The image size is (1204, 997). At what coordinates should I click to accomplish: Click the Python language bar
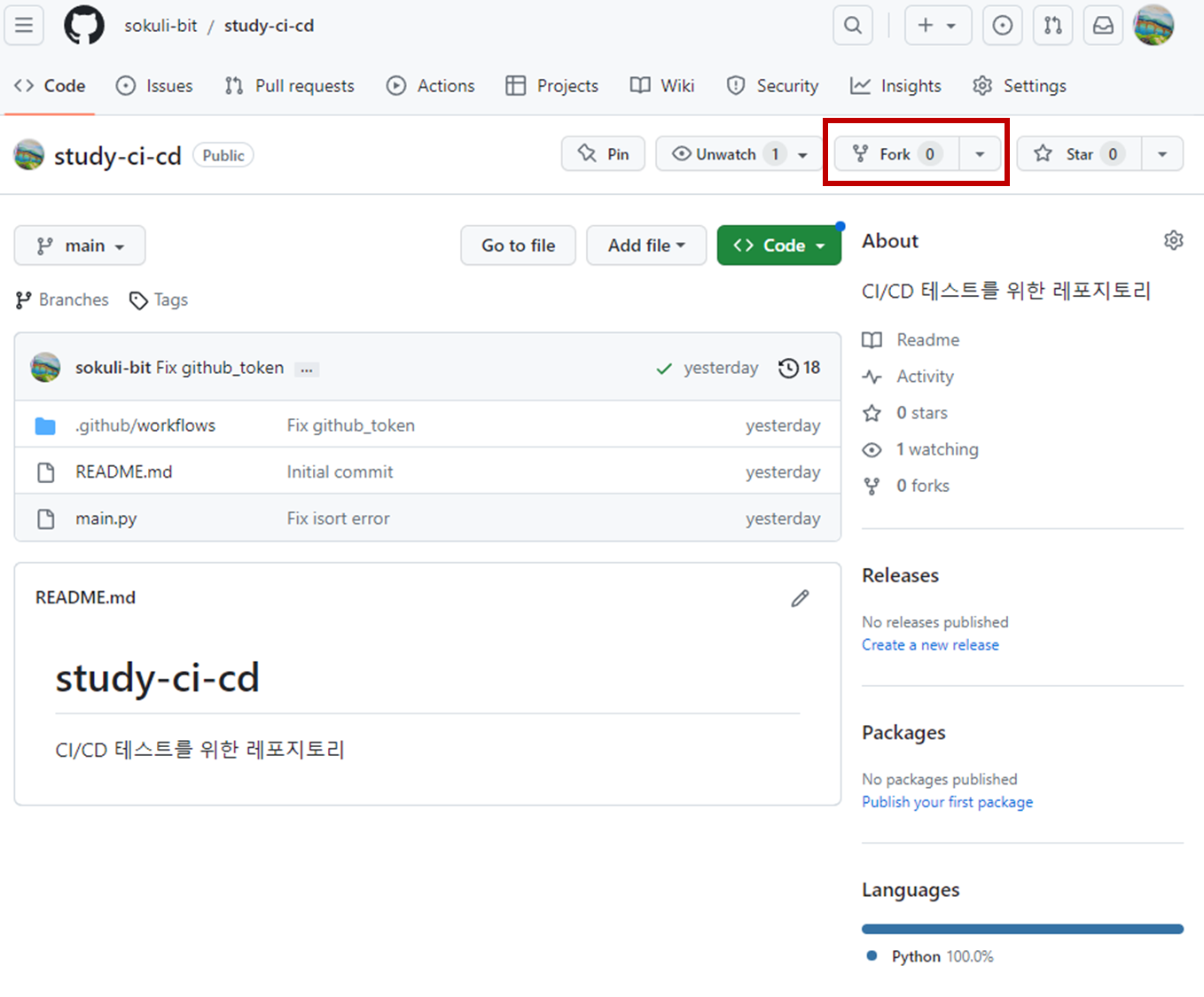(1021, 928)
